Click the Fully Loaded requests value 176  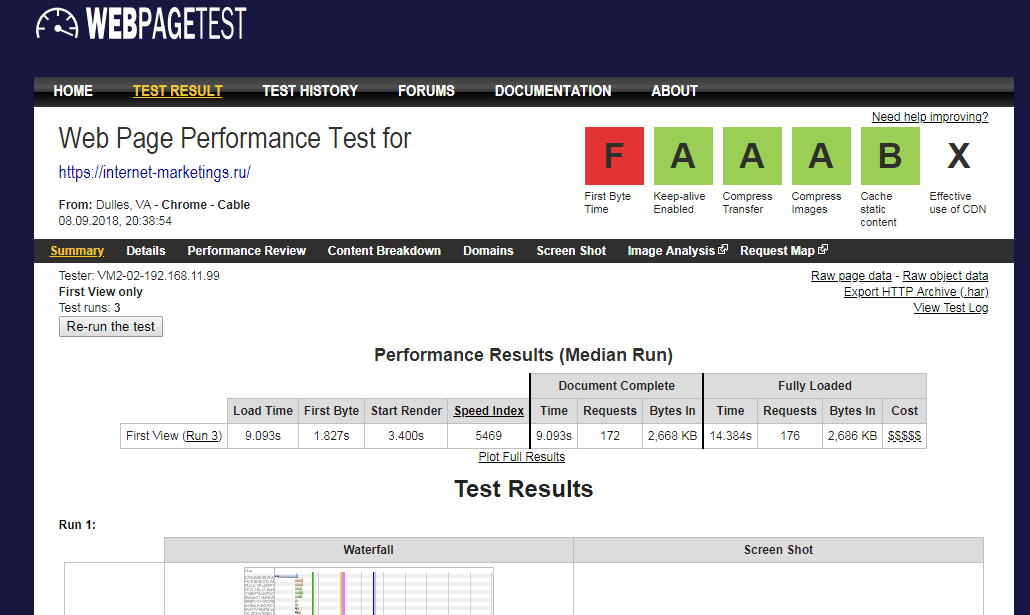[x=790, y=436]
